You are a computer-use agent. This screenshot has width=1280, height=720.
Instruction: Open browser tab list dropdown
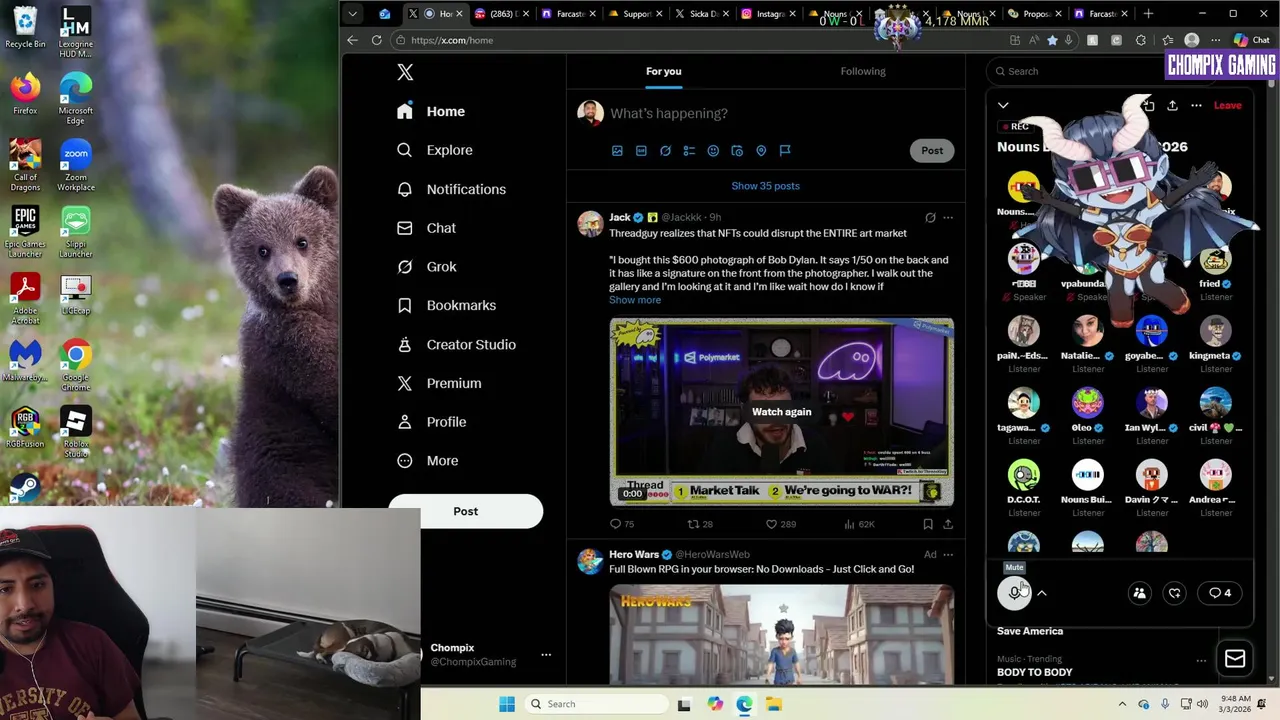pyautogui.click(x=352, y=14)
